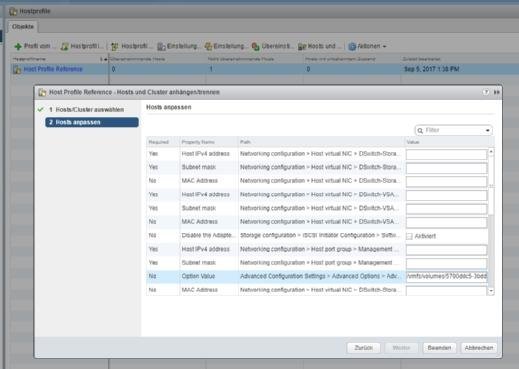Select step 2 Hosts anpassen
This screenshot has height=369, width=519.
[x=92, y=122]
